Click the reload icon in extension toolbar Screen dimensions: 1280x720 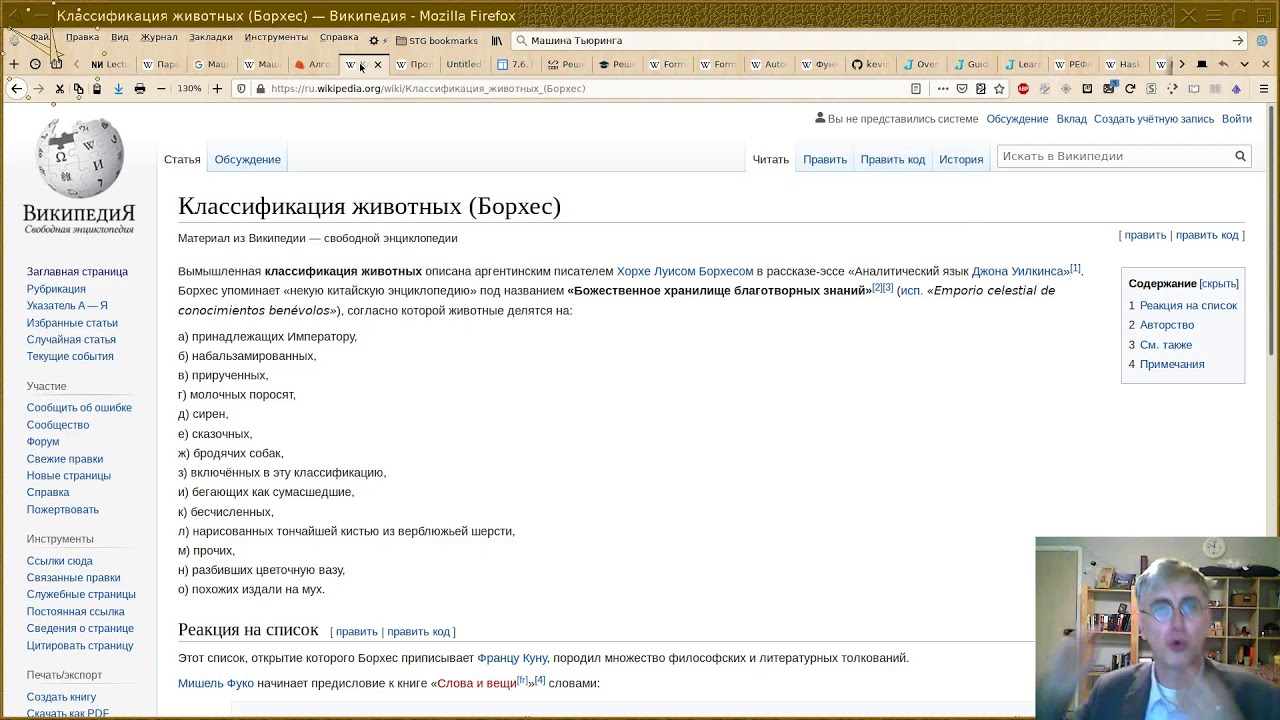1130,89
